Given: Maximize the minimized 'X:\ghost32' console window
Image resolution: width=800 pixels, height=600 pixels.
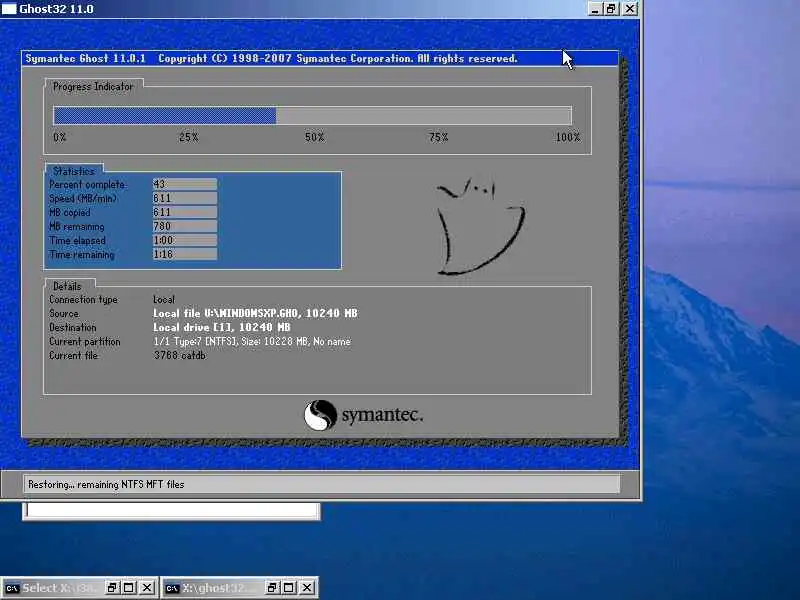Looking at the screenshot, I should (x=289, y=588).
